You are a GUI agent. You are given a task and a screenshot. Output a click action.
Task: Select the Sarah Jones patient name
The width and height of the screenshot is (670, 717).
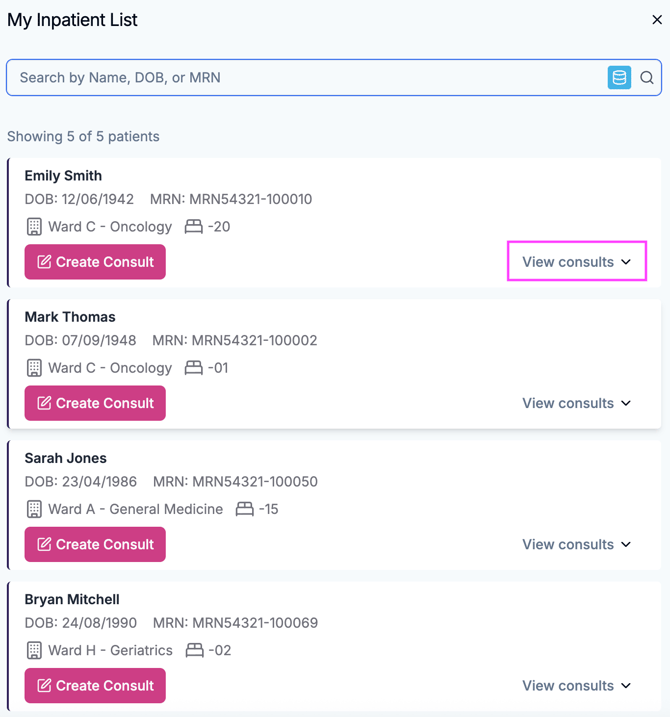pyautogui.click(x=66, y=458)
